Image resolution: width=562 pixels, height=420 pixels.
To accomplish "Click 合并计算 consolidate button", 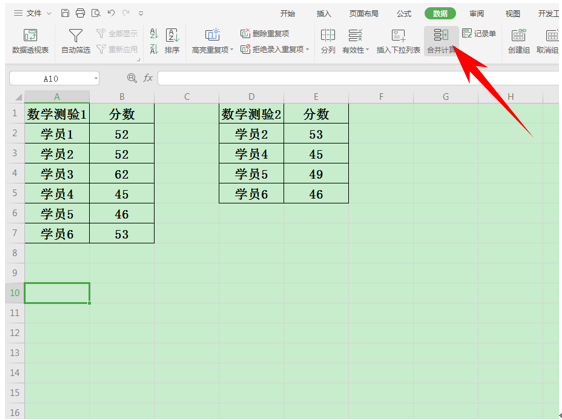I will 441,41.
